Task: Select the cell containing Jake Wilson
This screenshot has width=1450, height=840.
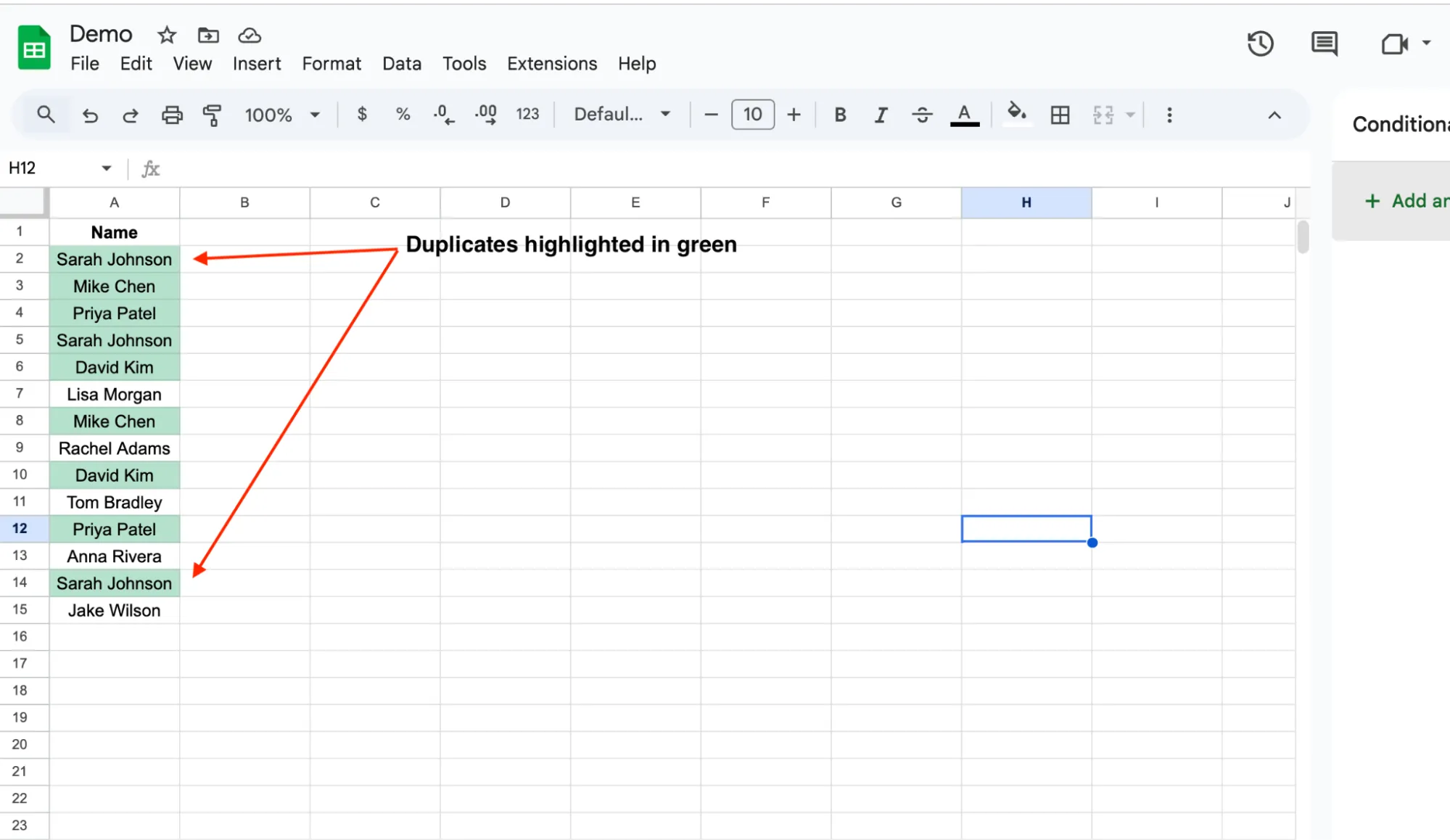Action: coord(114,610)
